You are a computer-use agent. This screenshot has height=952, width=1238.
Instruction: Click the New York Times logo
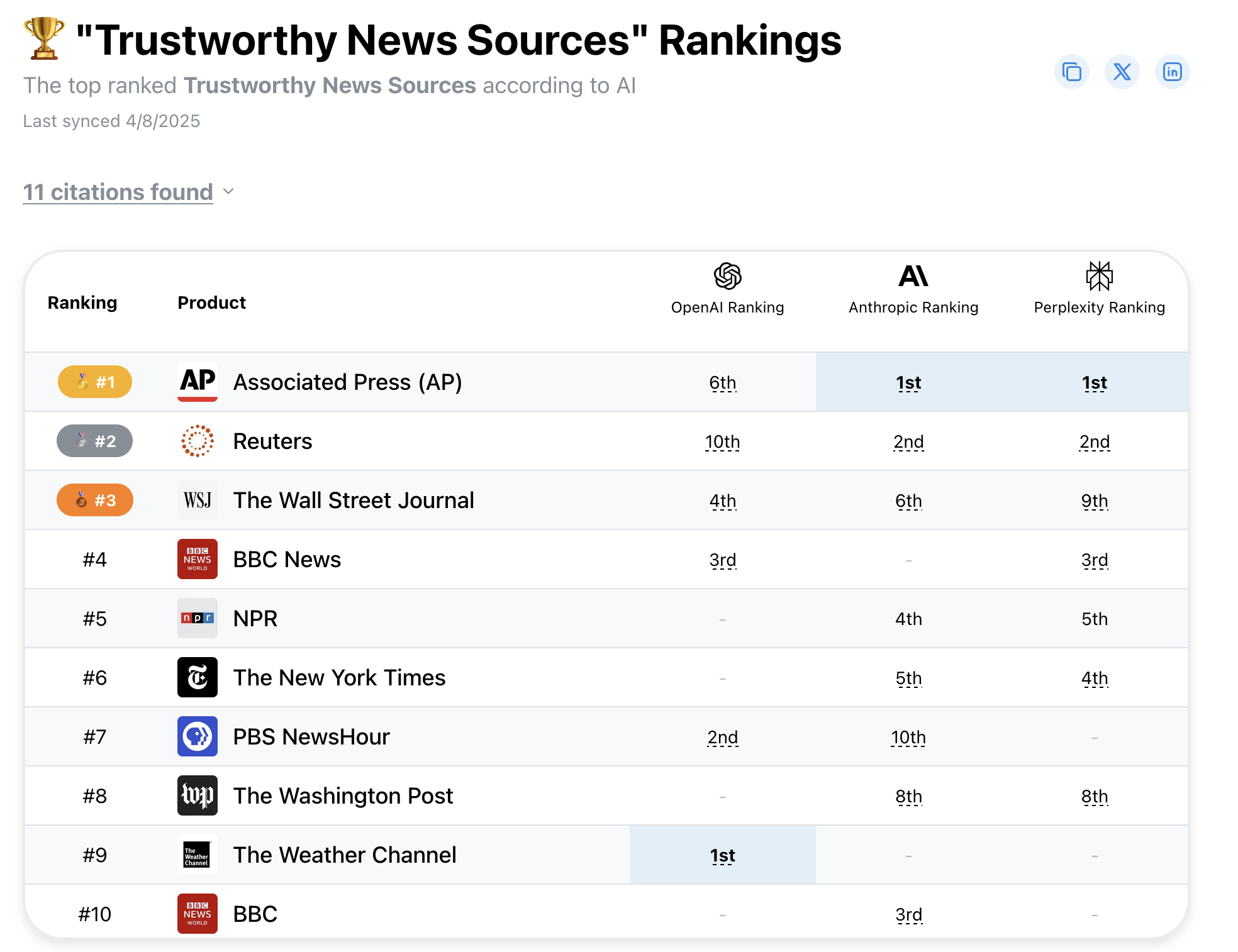point(198,677)
